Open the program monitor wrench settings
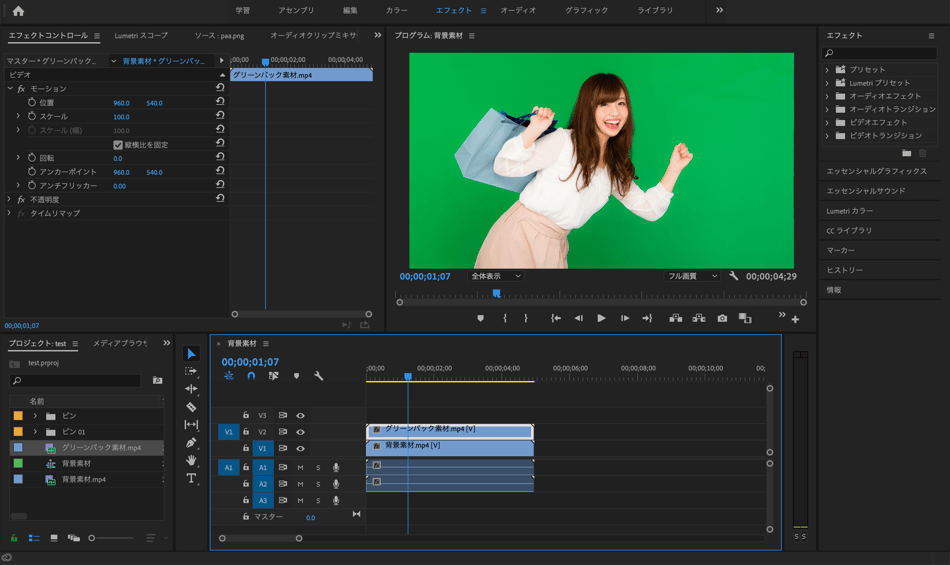 tap(733, 276)
